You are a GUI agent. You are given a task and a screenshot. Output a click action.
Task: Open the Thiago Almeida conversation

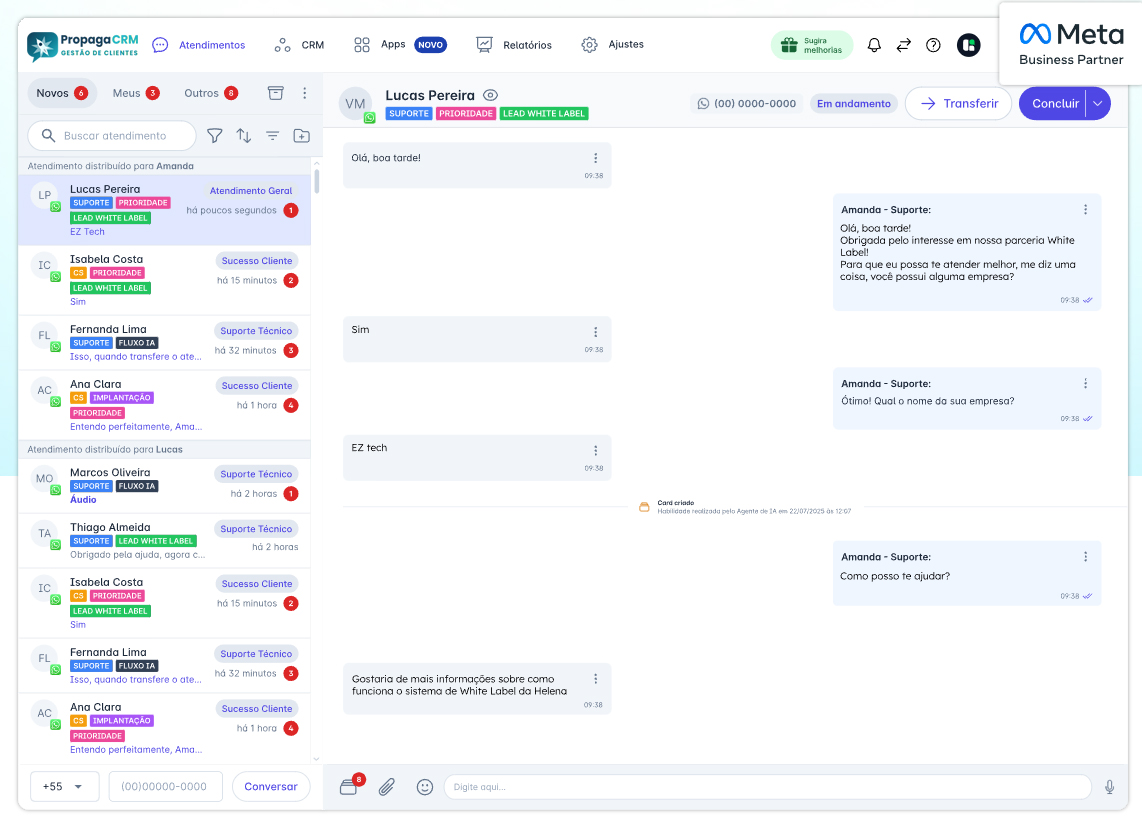tap(165, 540)
